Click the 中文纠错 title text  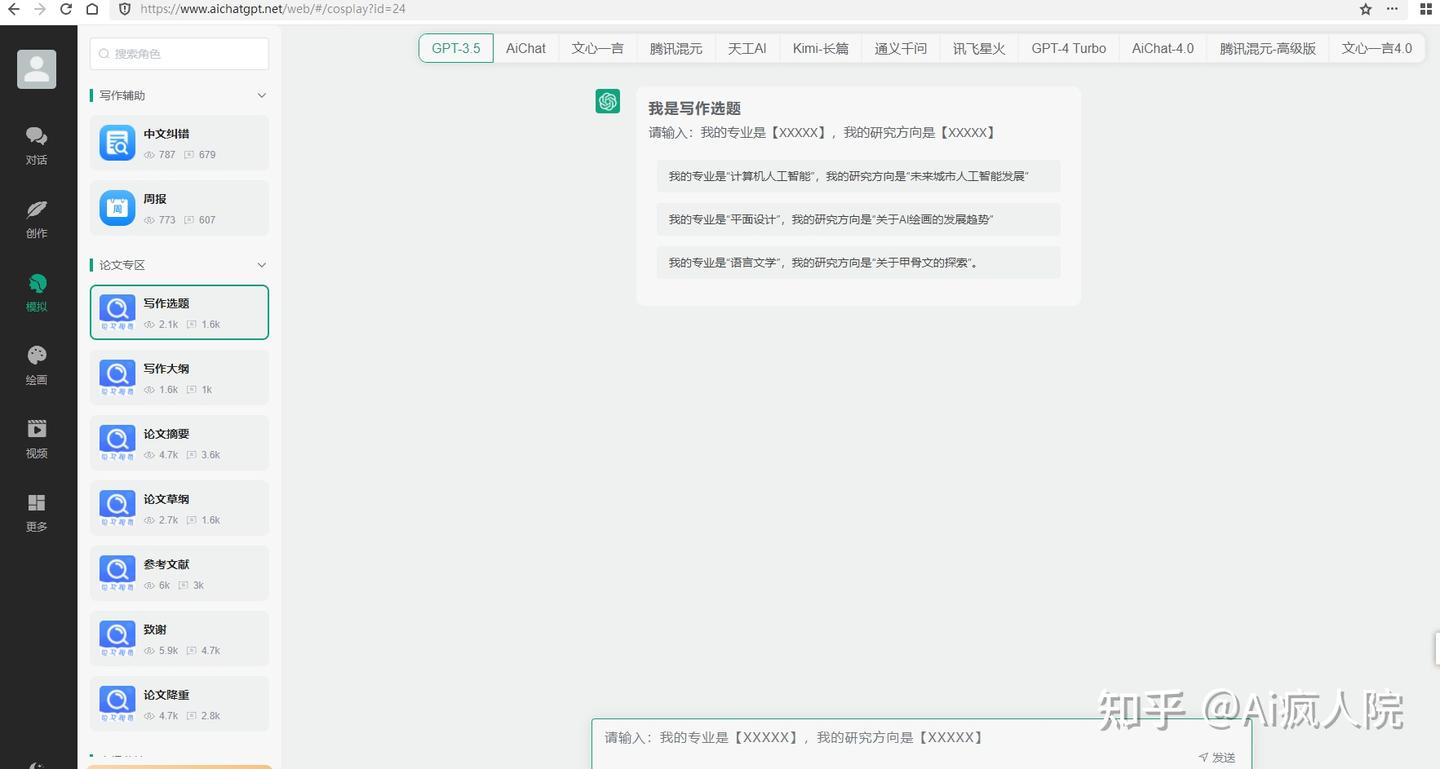coord(166,134)
